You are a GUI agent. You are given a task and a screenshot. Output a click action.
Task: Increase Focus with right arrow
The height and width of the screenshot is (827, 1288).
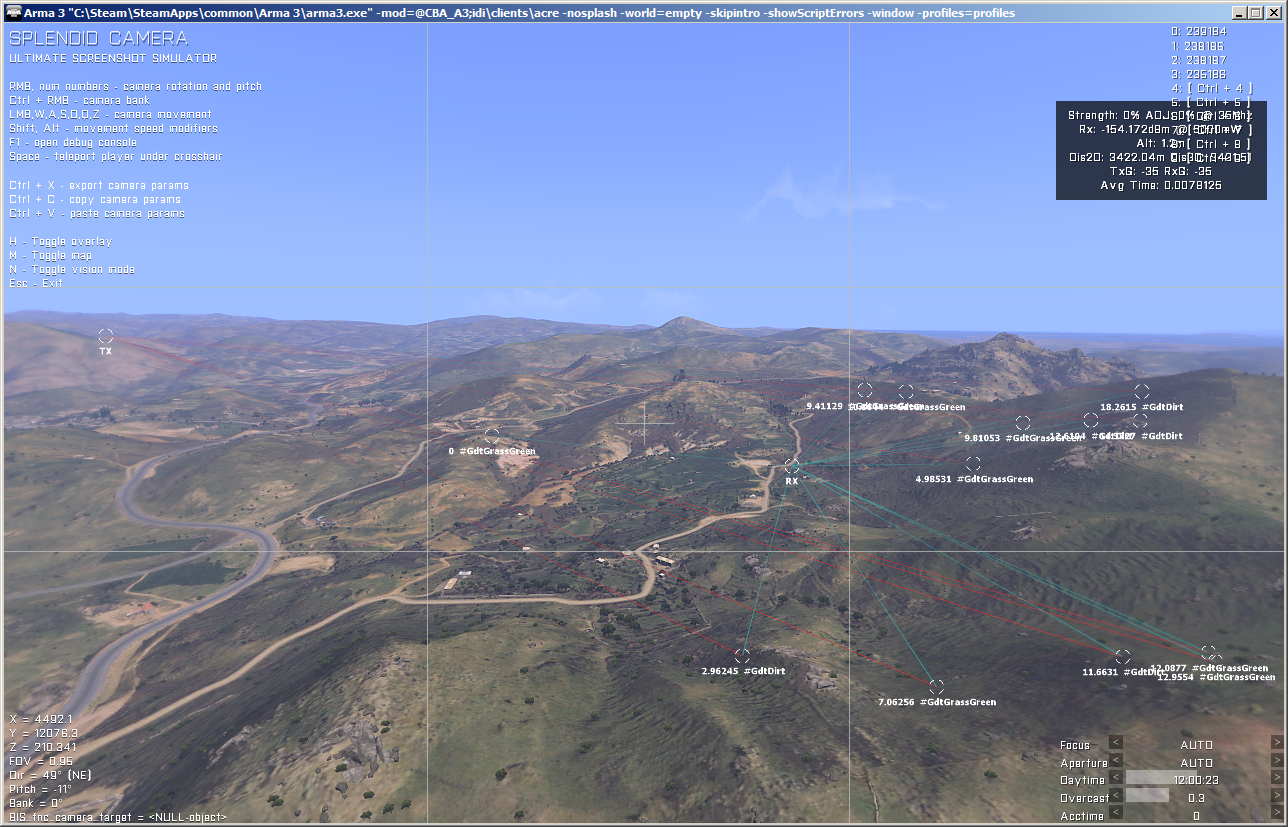[1277, 742]
